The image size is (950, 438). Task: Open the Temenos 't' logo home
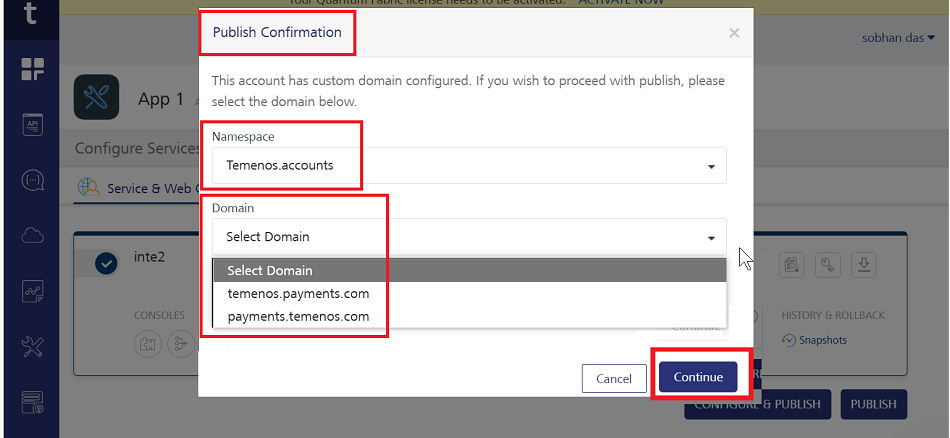click(31, 13)
